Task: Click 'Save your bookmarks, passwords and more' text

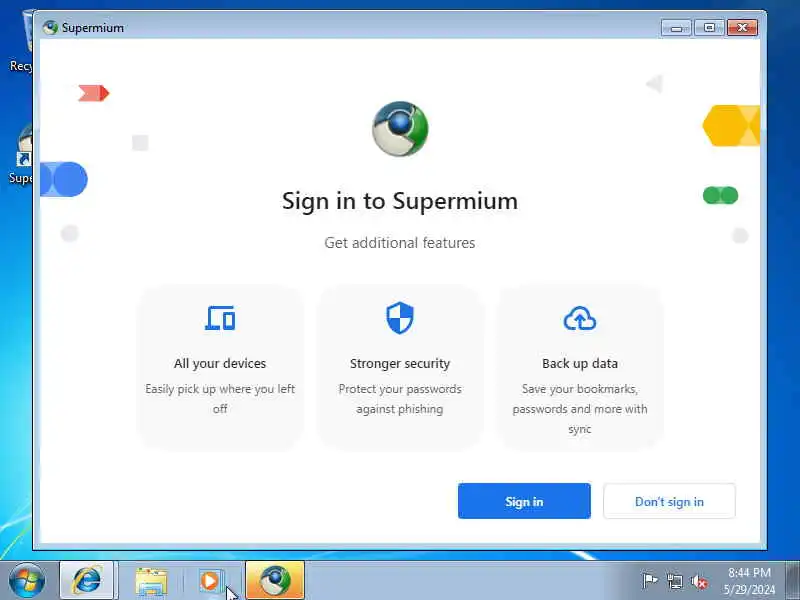Action: coord(580,409)
